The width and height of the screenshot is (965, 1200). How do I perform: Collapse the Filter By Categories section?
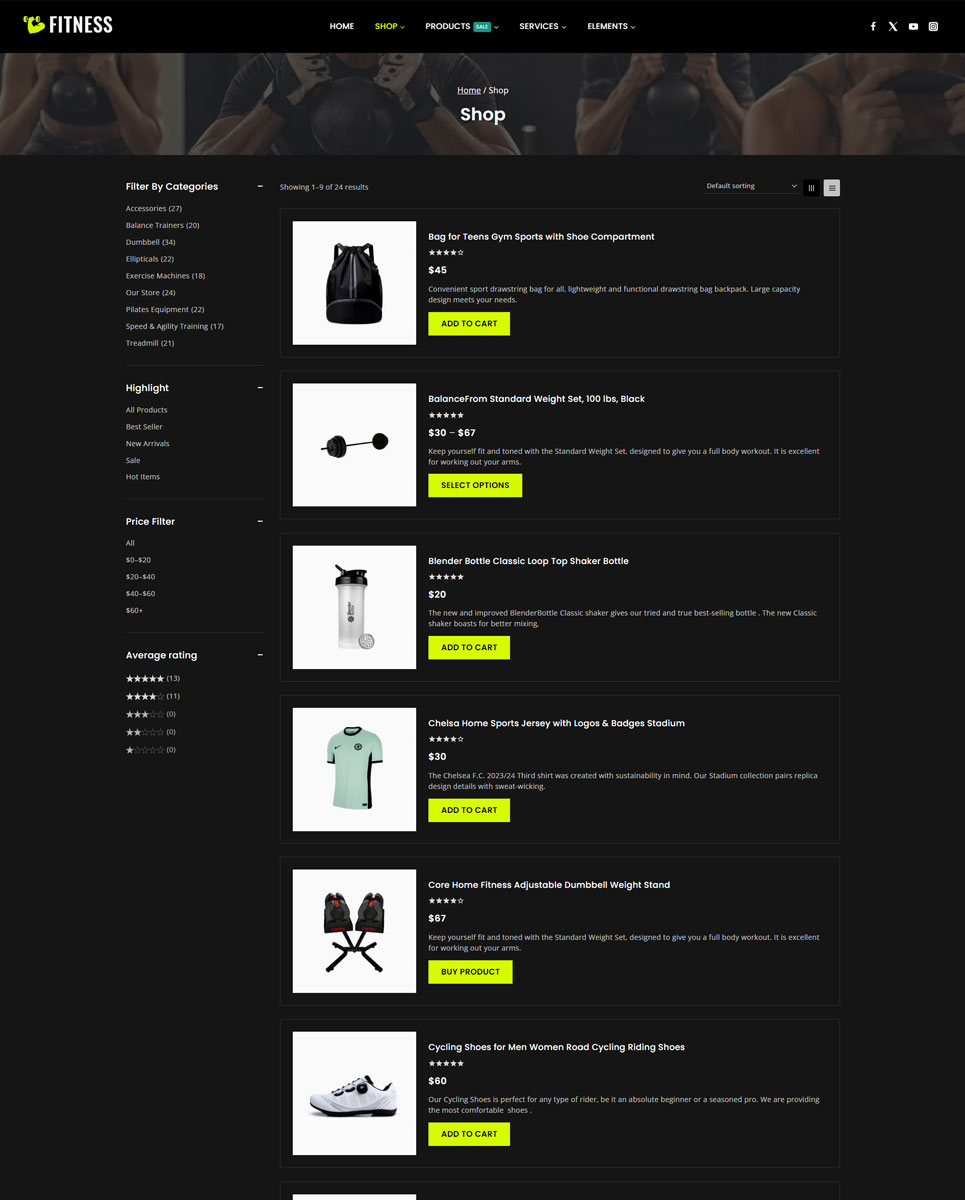[260, 186]
